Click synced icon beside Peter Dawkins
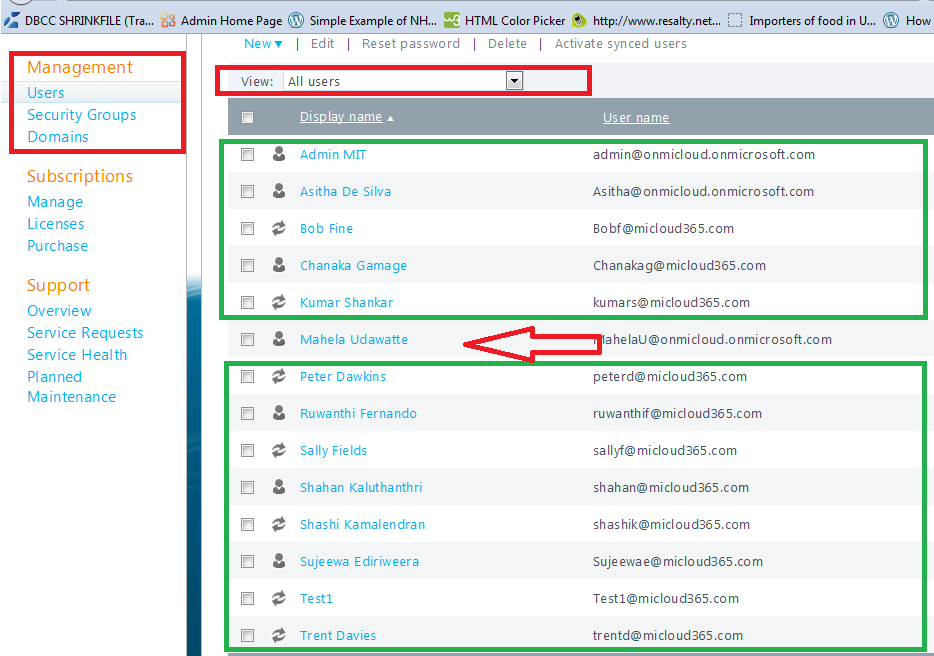Viewport: 934px width, 656px height. [x=279, y=376]
